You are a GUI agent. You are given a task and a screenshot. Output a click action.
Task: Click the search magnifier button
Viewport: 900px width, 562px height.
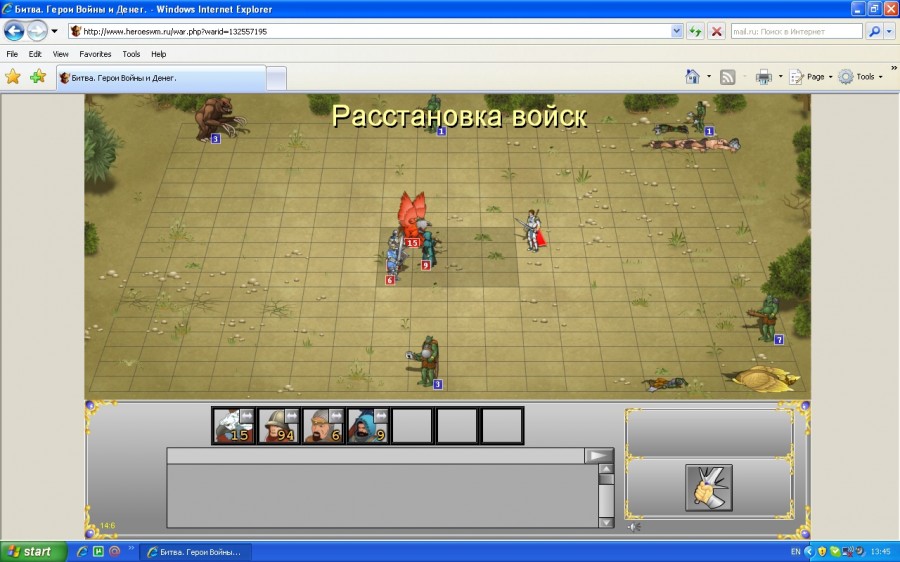pos(874,32)
